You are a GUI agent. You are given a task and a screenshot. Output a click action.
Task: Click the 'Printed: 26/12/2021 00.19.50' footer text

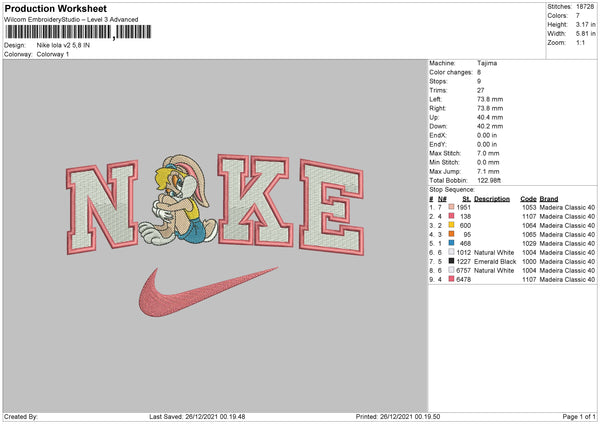(398, 416)
